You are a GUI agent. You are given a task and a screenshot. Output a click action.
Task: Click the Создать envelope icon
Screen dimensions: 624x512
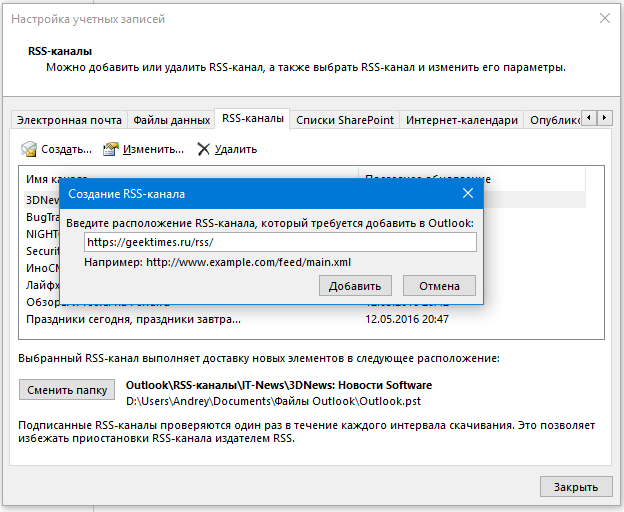pyautogui.click(x=29, y=149)
